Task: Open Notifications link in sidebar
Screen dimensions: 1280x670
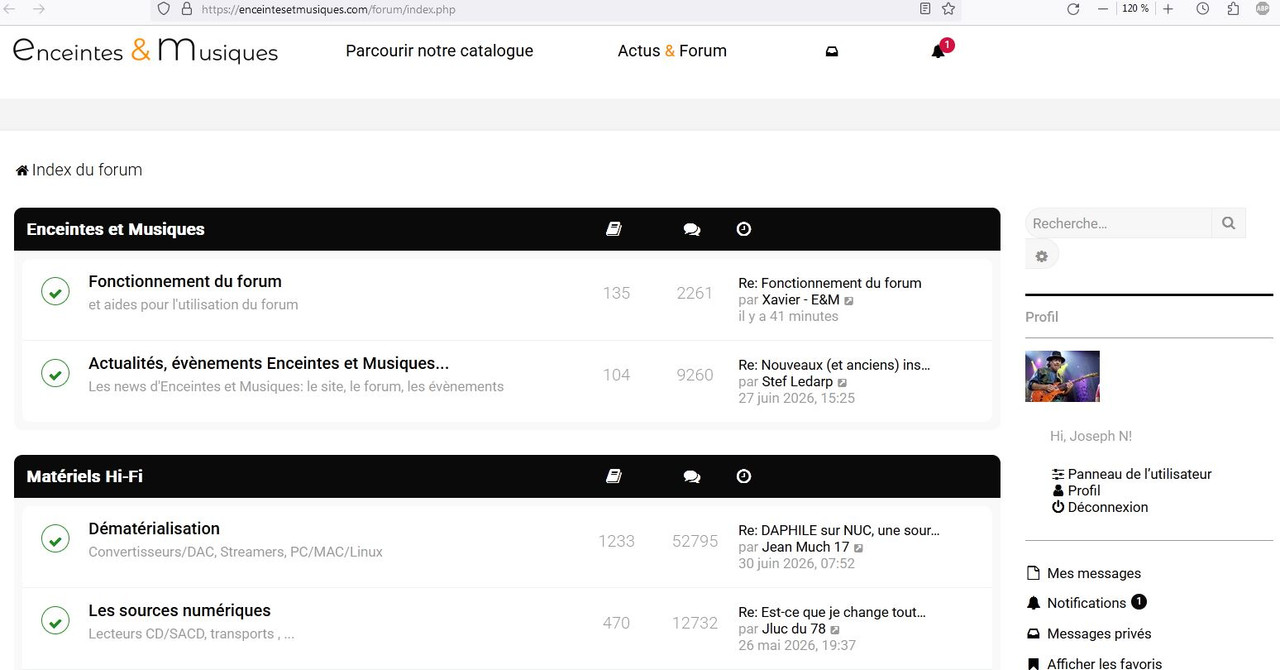Action: coord(1087,603)
